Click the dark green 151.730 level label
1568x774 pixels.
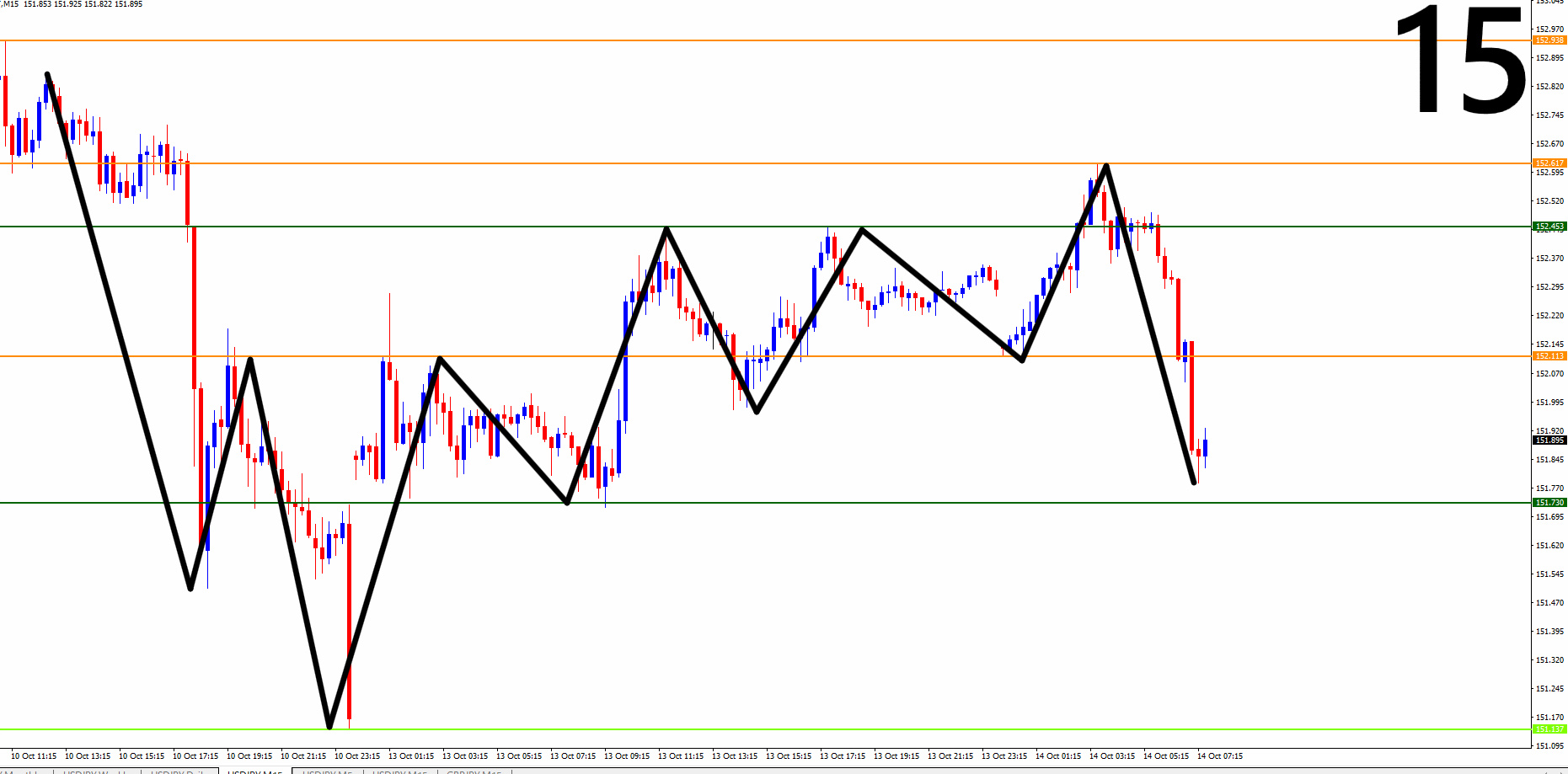click(x=1549, y=503)
